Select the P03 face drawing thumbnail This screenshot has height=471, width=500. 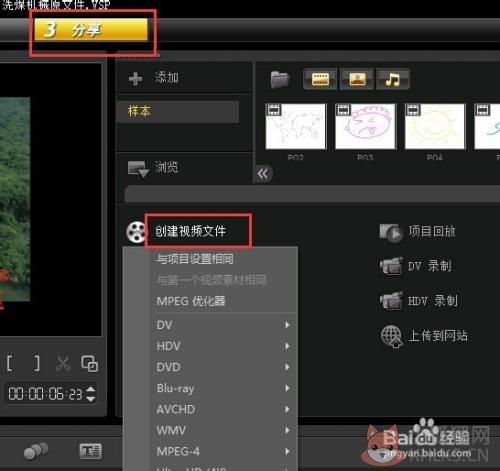point(365,126)
